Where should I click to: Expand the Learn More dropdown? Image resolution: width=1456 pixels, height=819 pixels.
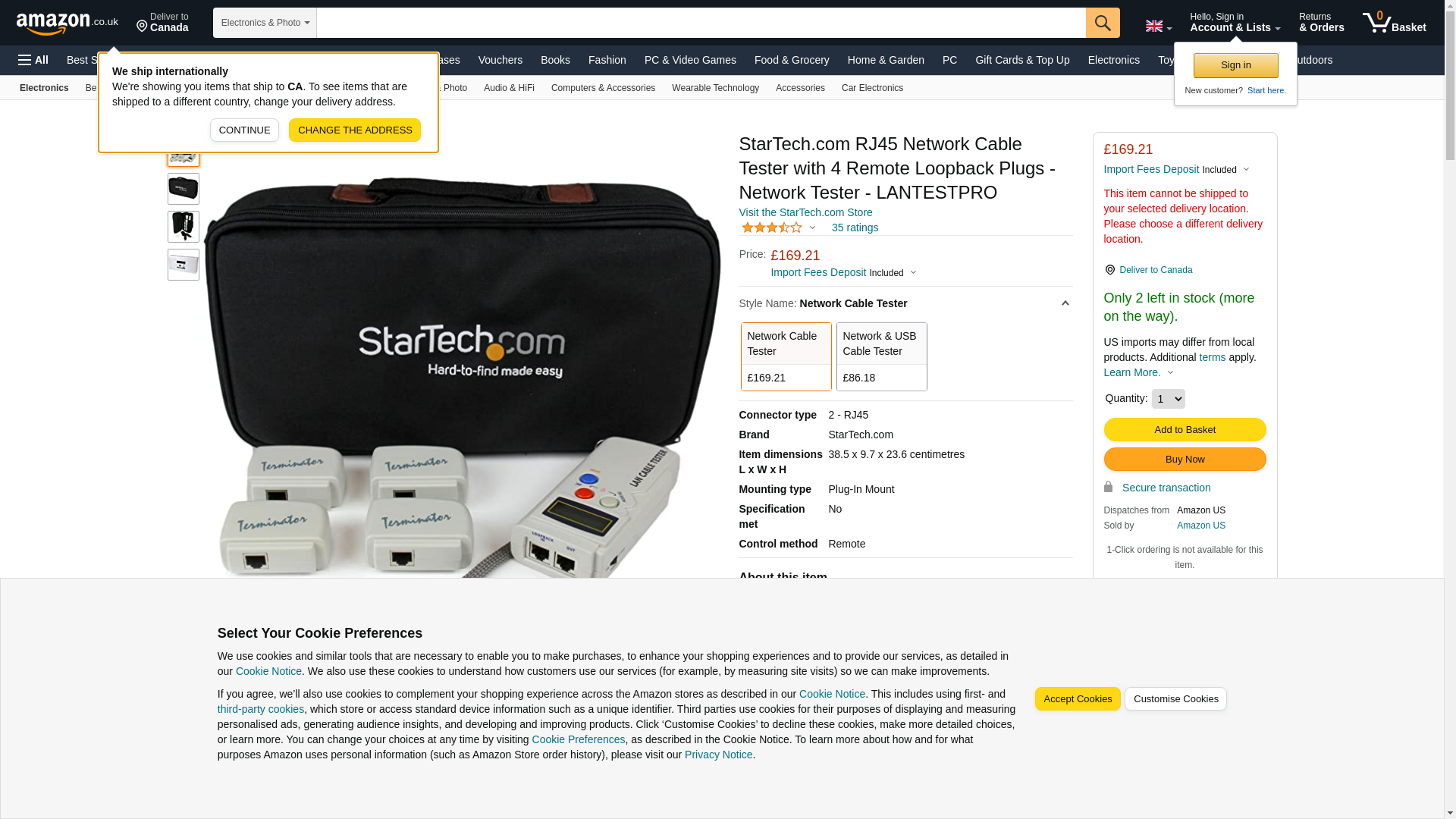[x=1138, y=372]
